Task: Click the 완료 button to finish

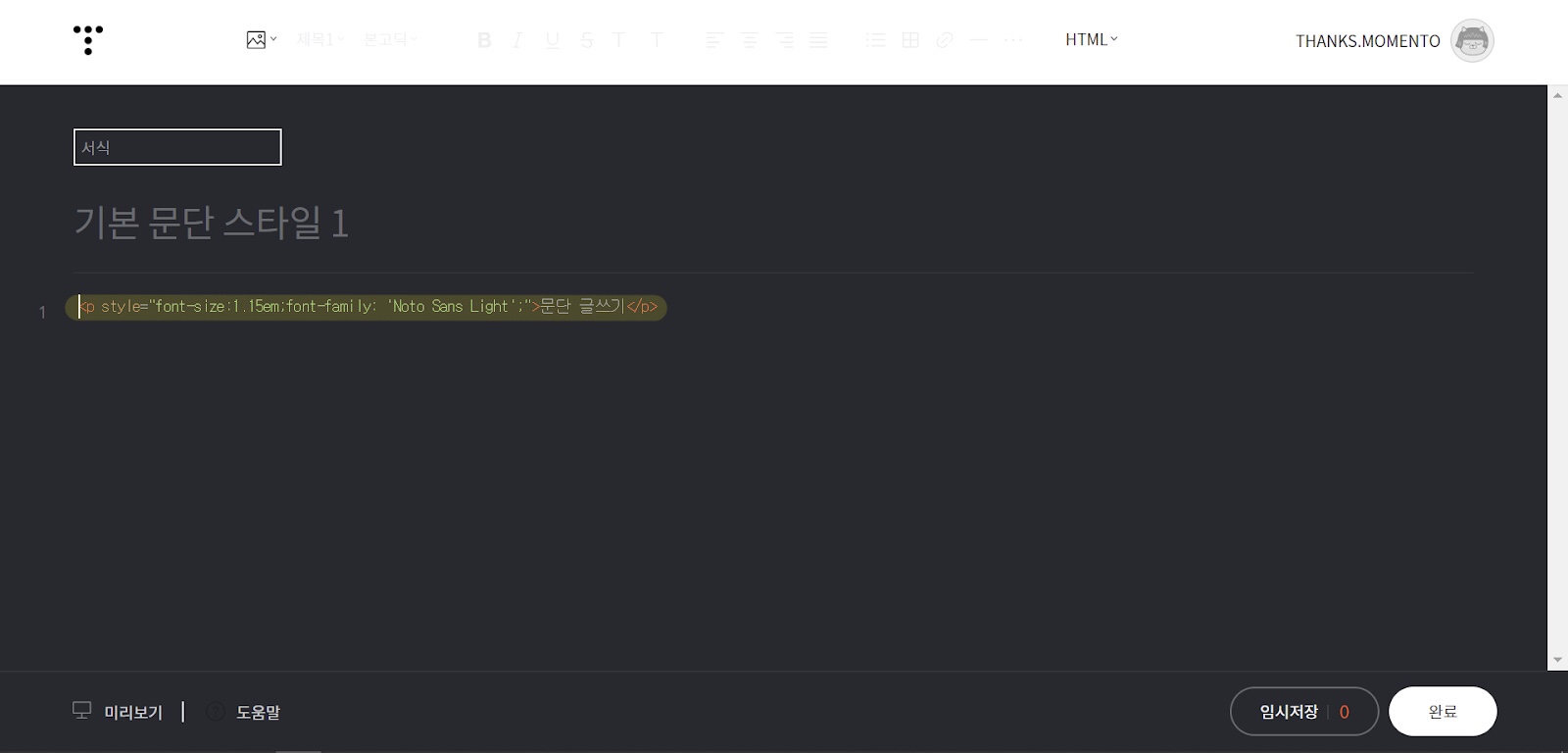Action: tap(1443, 711)
